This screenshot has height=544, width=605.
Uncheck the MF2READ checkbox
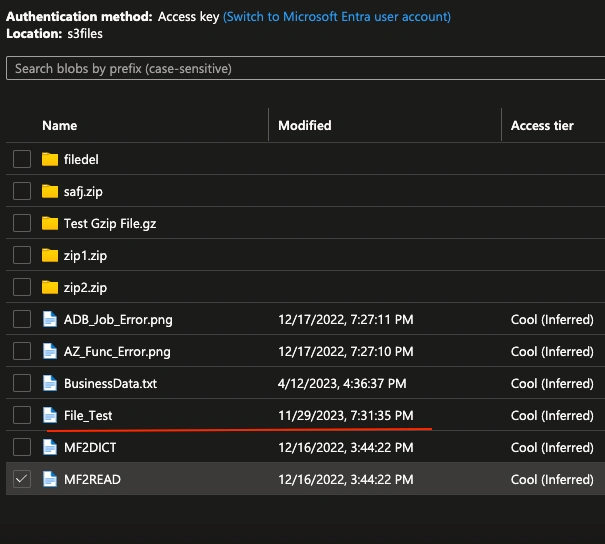[22, 479]
